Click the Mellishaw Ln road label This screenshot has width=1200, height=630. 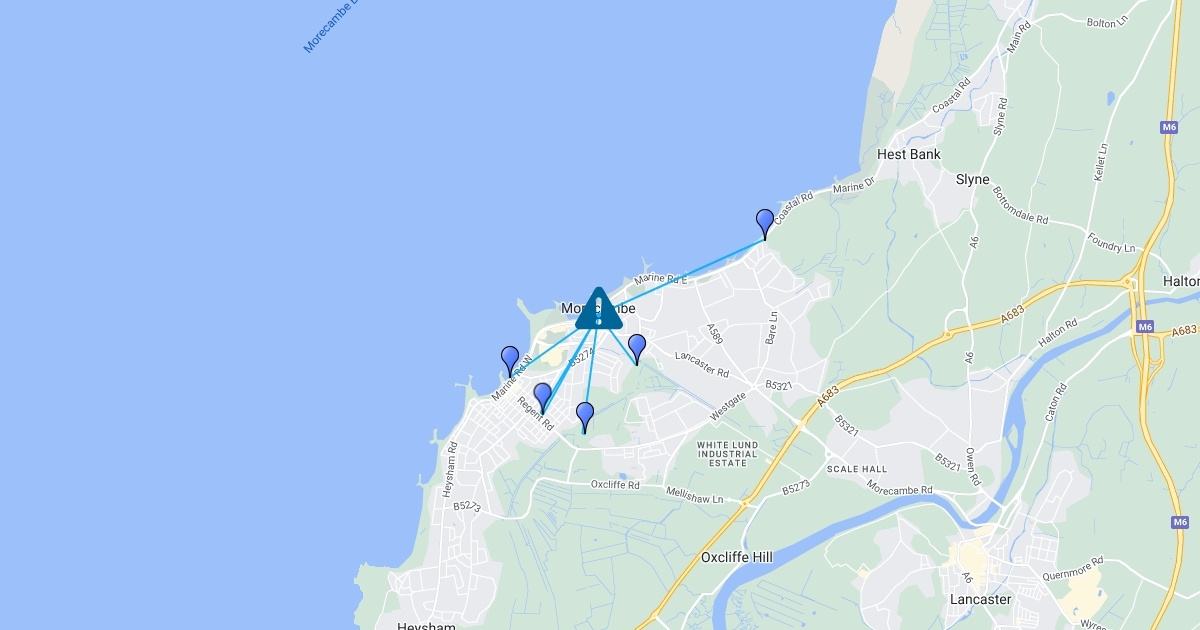pos(696,494)
